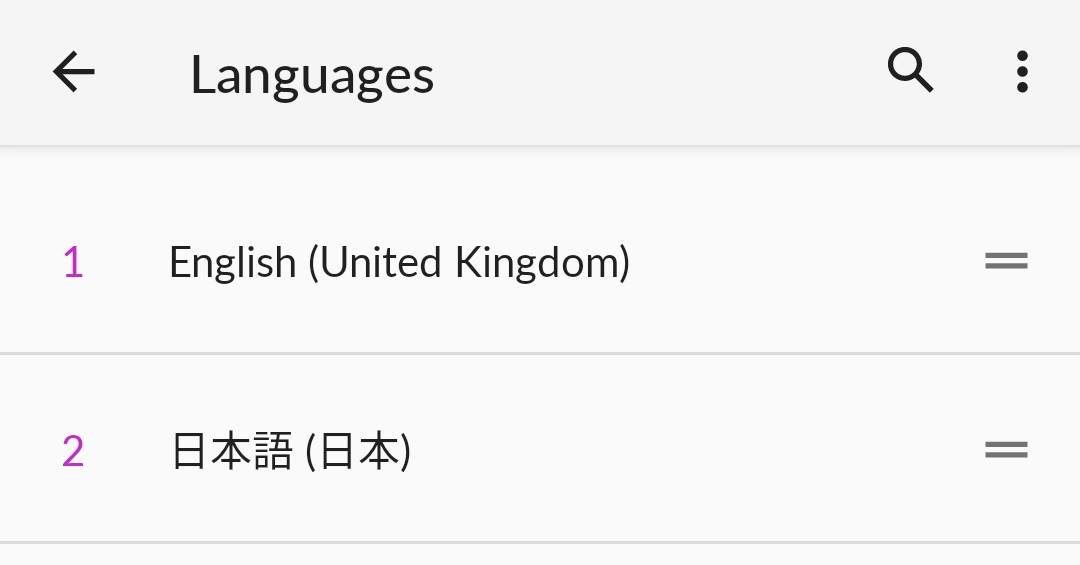The width and height of the screenshot is (1080, 565).
Task: Go back using the back arrow
Action: (x=74, y=73)
